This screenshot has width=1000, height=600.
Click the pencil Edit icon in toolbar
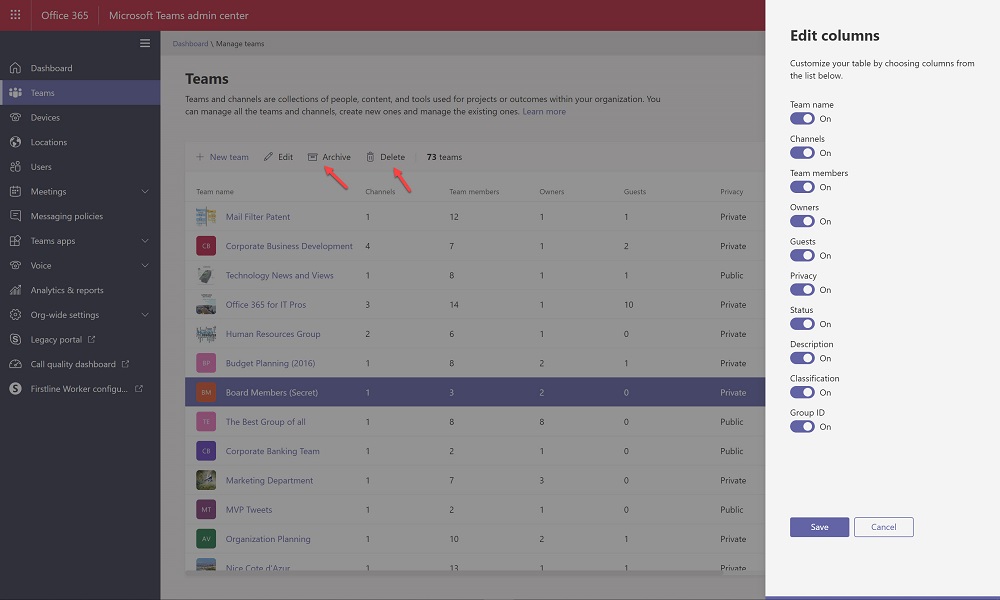tap(268, 157)
